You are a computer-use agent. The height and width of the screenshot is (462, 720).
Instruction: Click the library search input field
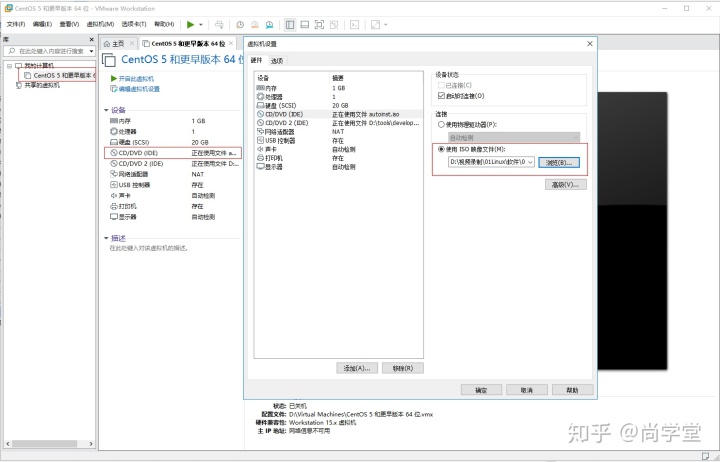[50, 51]
